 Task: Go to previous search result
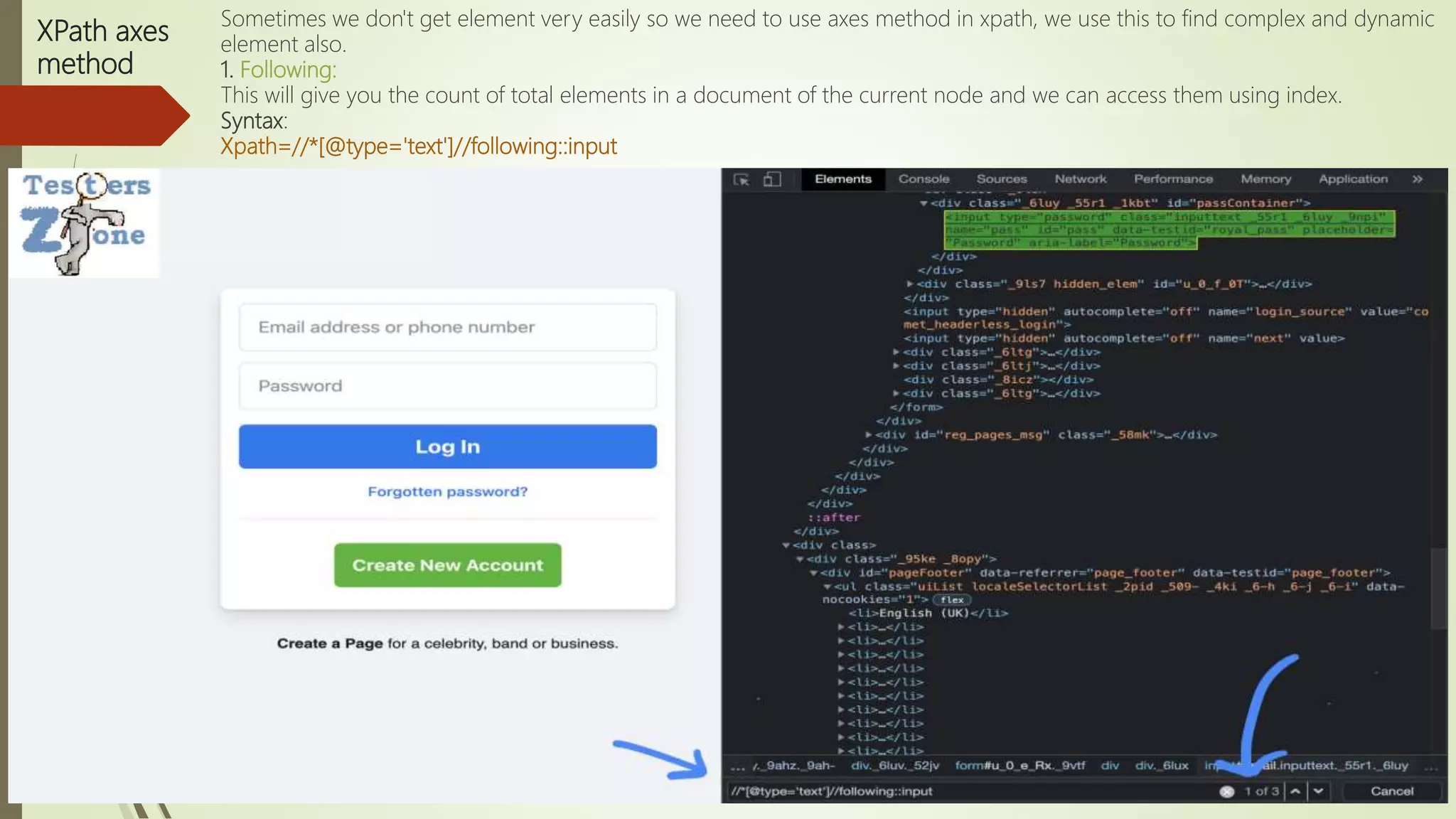pos(1295,791)
